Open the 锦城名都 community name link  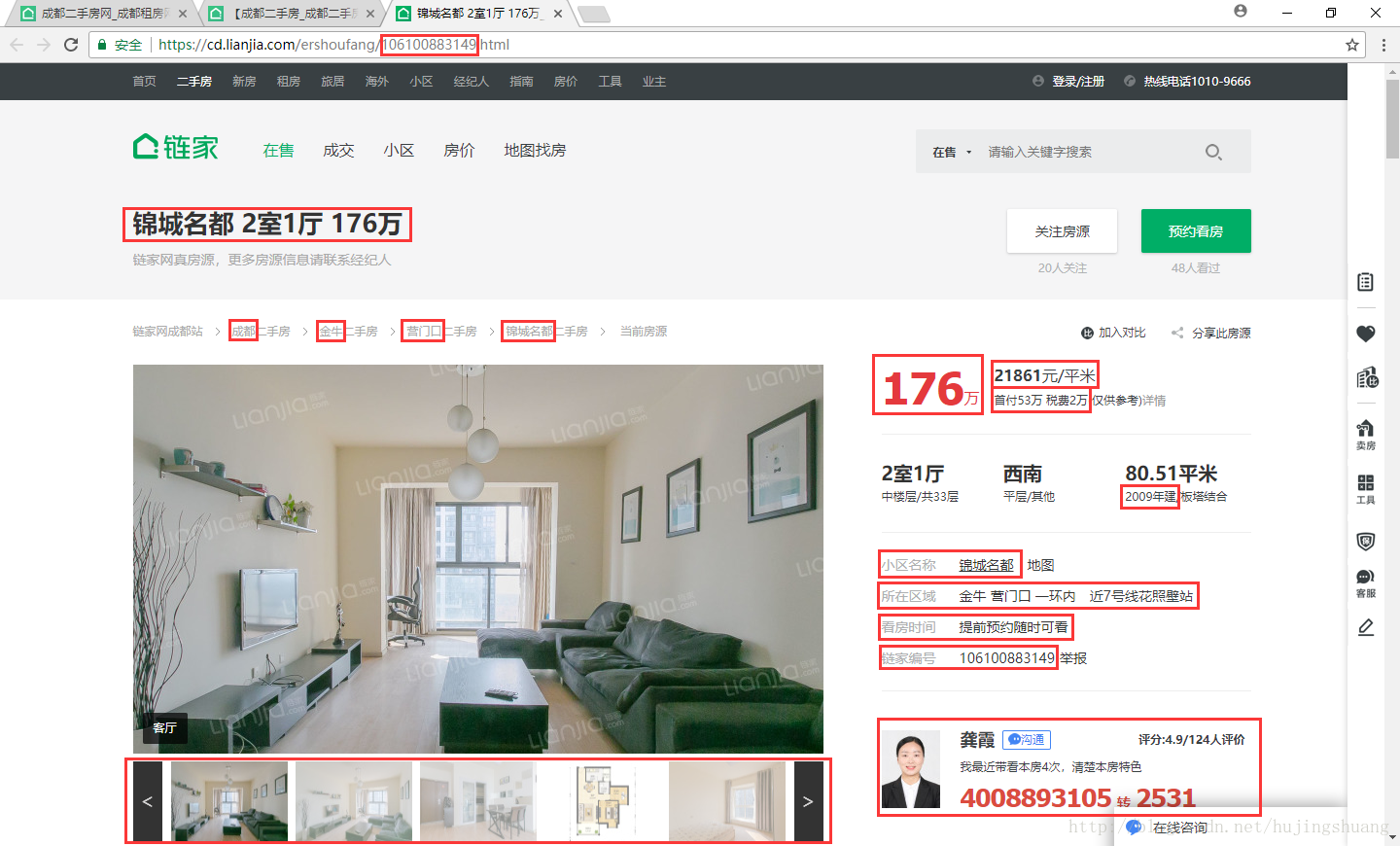(987, 565)
